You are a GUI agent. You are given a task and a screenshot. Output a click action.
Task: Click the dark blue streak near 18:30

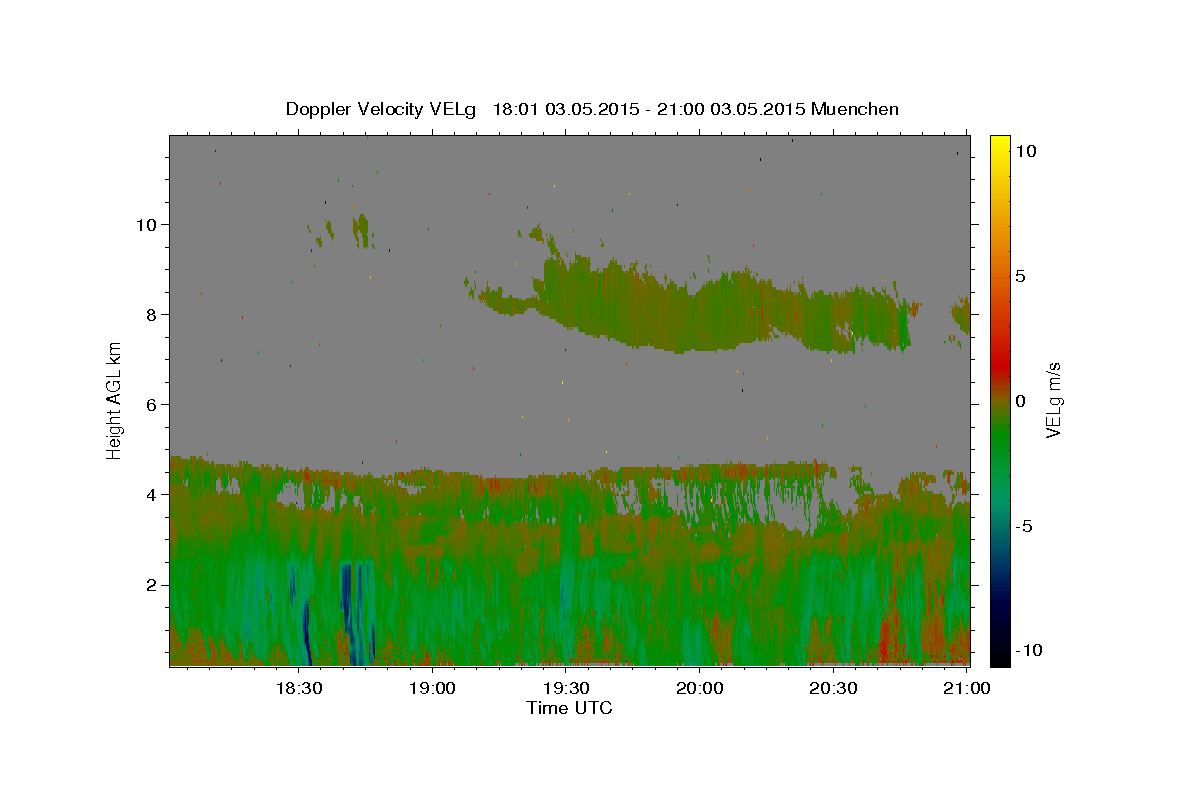click(306, 632)
